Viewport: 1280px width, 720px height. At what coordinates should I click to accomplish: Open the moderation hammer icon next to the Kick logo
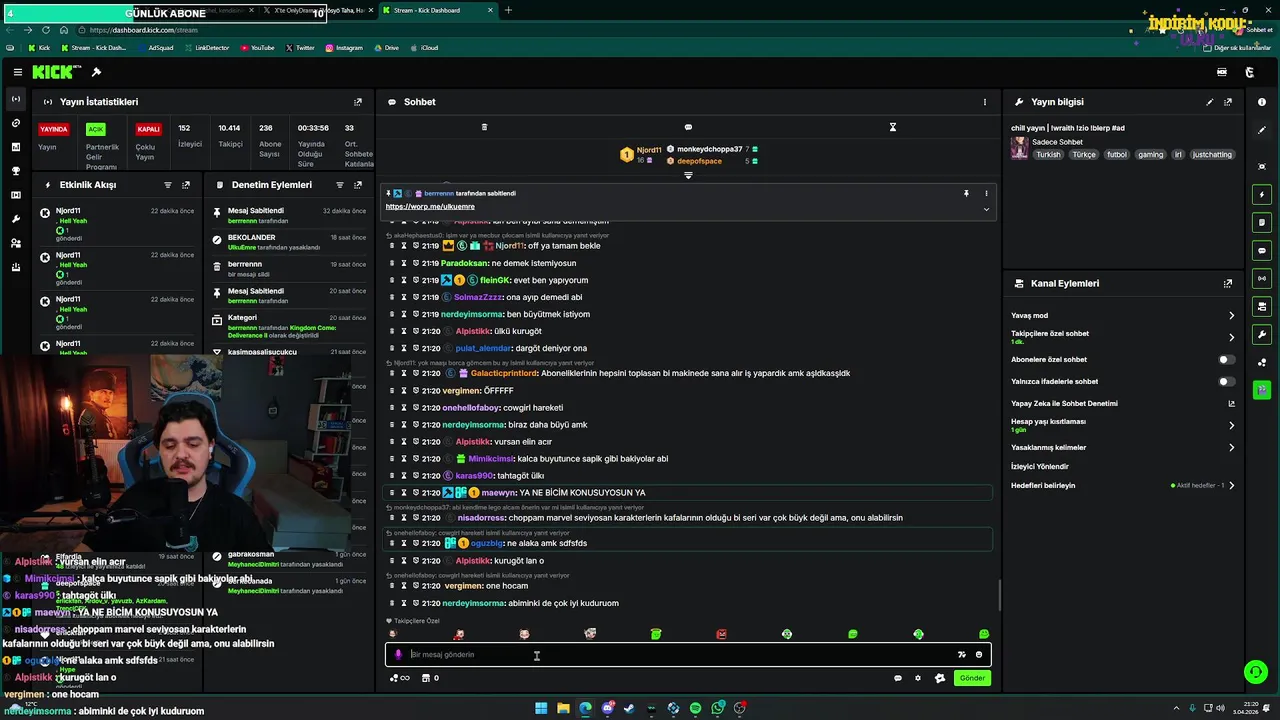(96, 72)
